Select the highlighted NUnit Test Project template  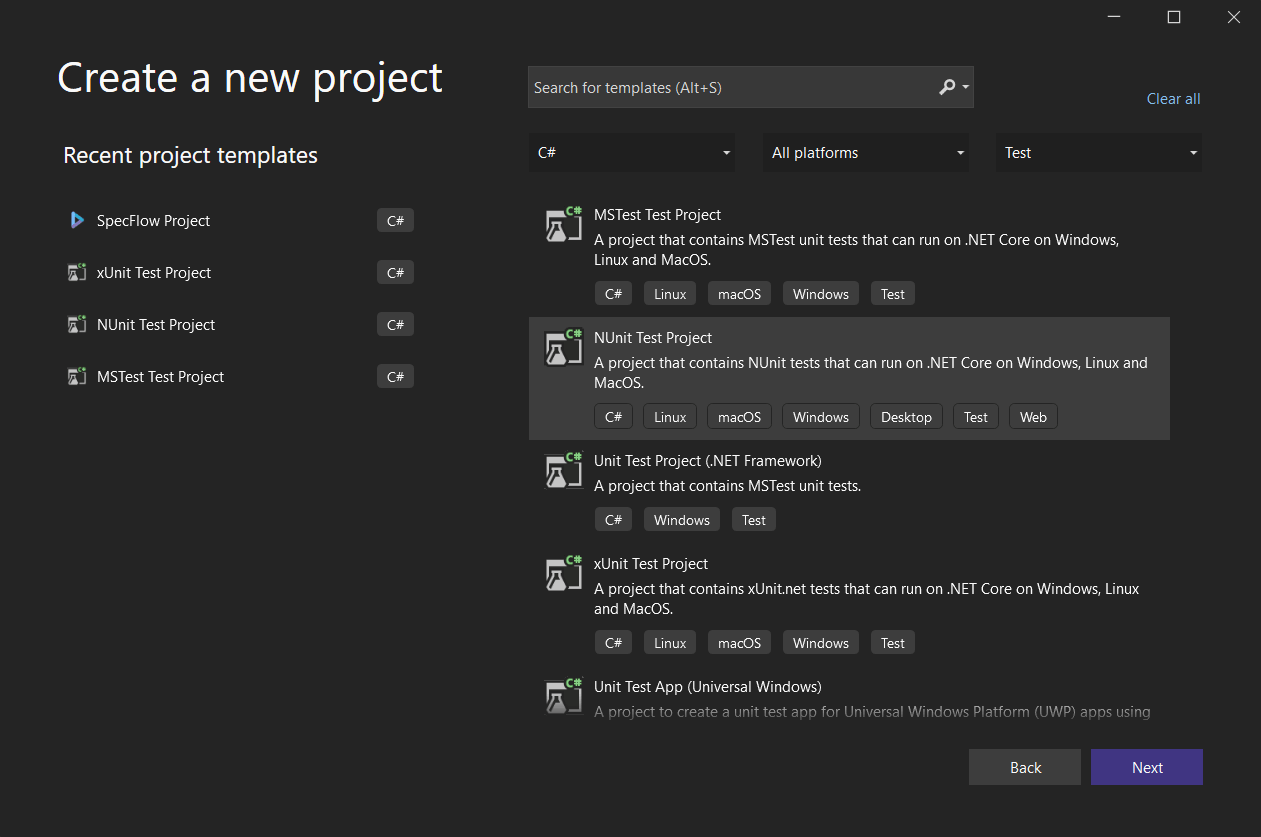tap(849, 378)
